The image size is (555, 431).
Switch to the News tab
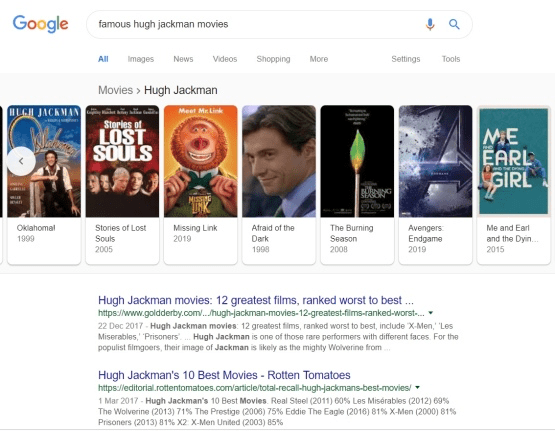coord(183,59)
